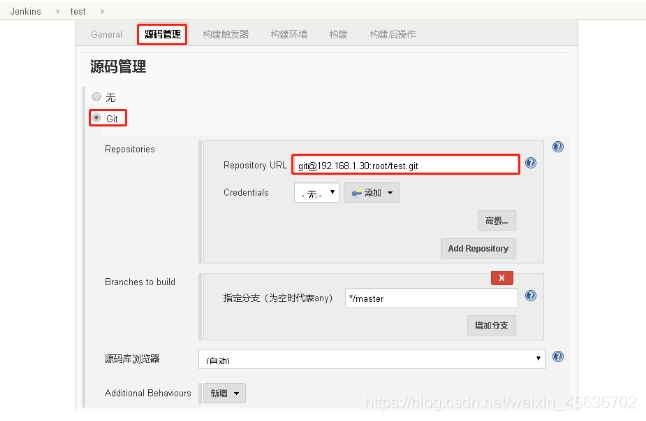646x421 pixels.
Task: Click into the Repository URL input field
Action: pos(406,165)
